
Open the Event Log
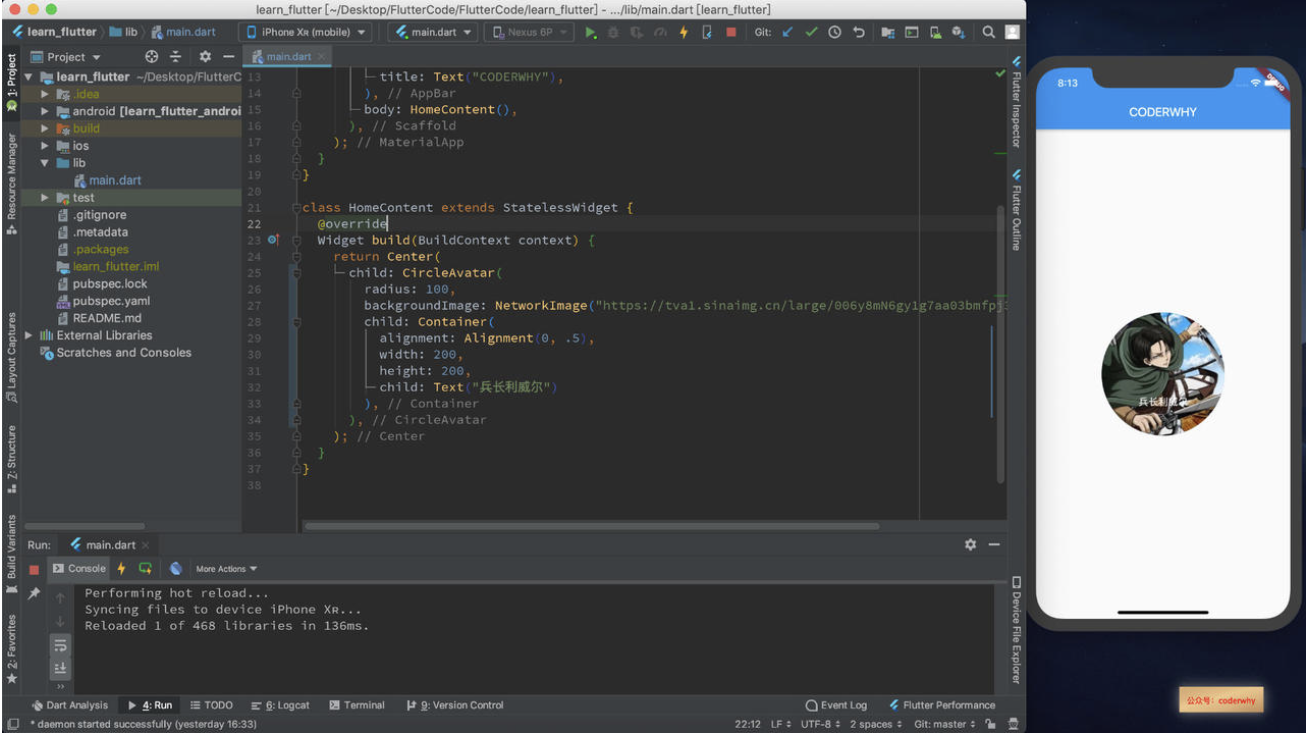tap(837, 705)
